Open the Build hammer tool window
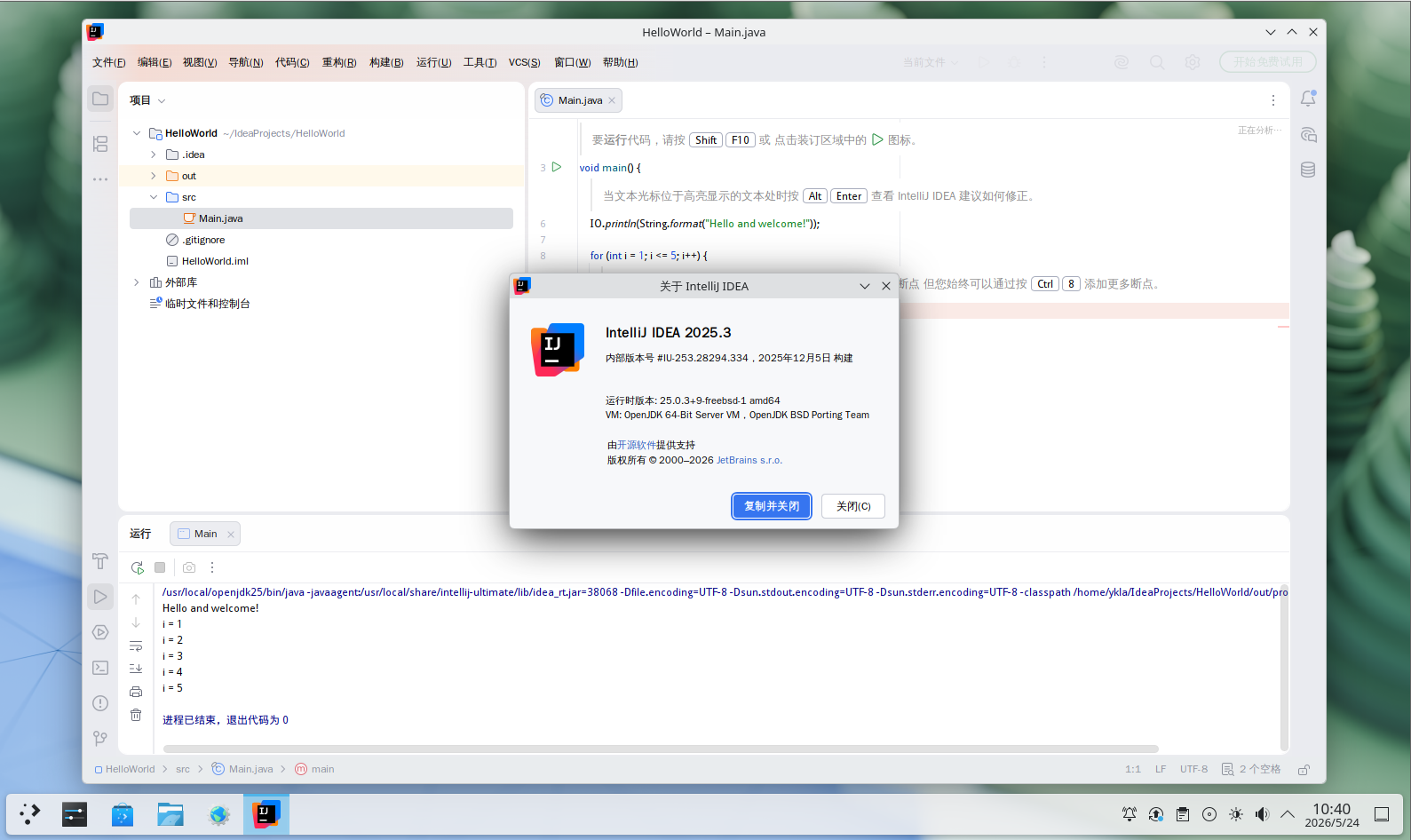1411x840 pixels. (x=100, y=561)
